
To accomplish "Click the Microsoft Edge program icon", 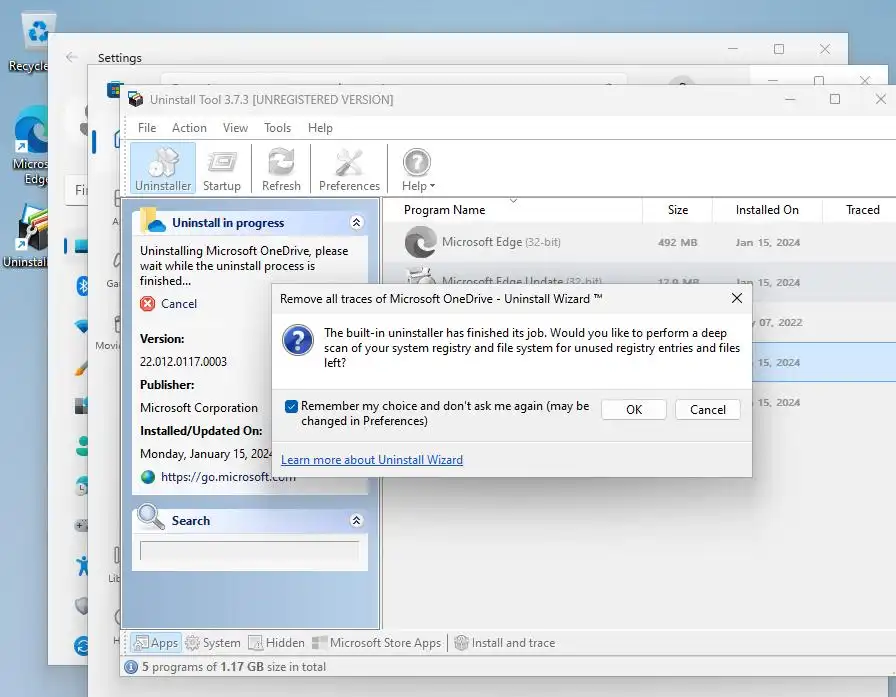I will 421,242.
